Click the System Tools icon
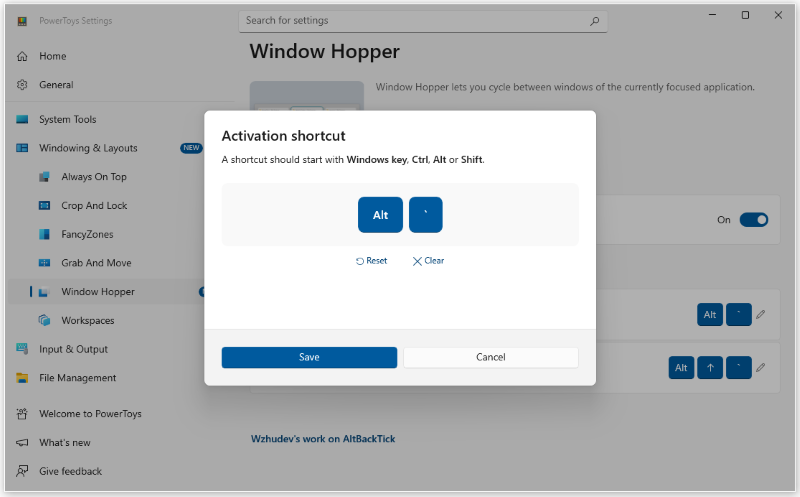The width and height of the screenshot is (800, 497). [x=22, y=119]
